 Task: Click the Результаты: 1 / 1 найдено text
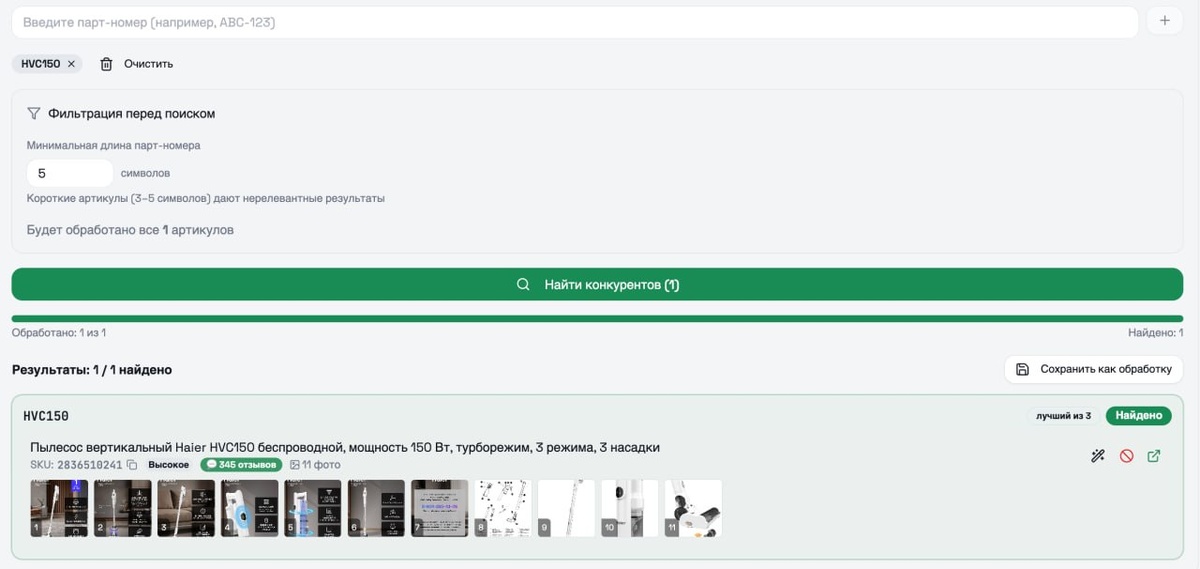pyautogui.click(x=92, y=370)
